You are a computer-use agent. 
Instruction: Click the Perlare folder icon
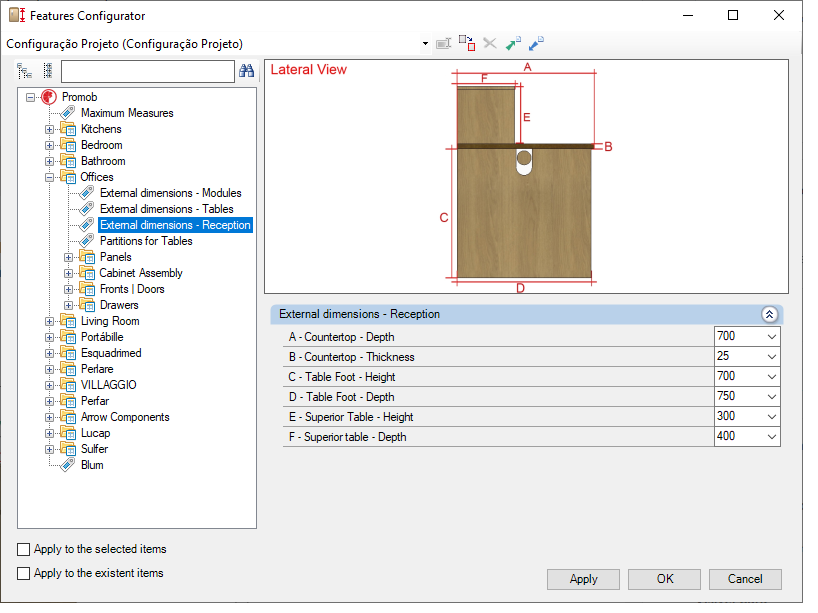pos(68,369)
